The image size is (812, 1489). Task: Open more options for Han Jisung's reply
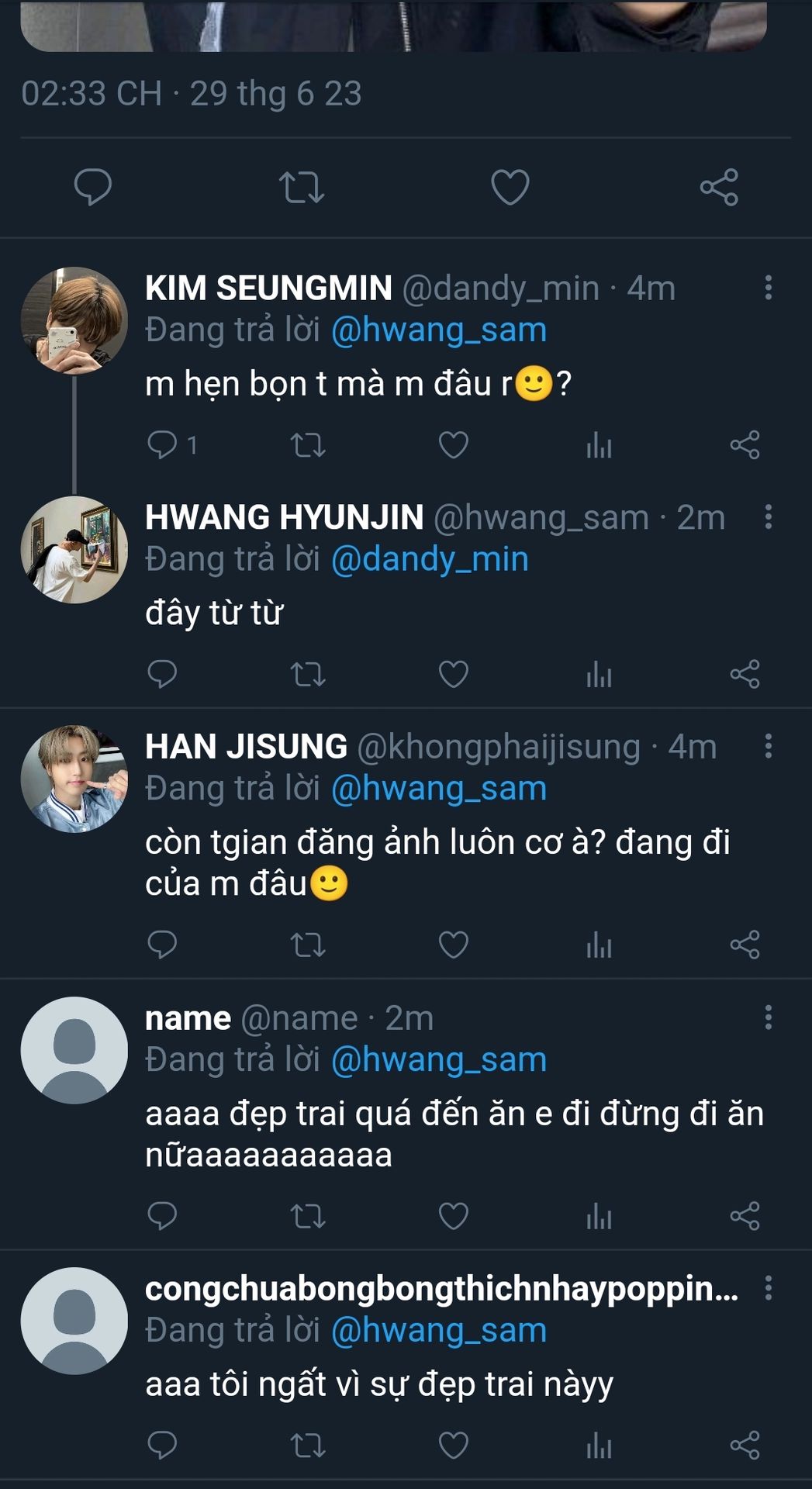click(x=768, y=746)
